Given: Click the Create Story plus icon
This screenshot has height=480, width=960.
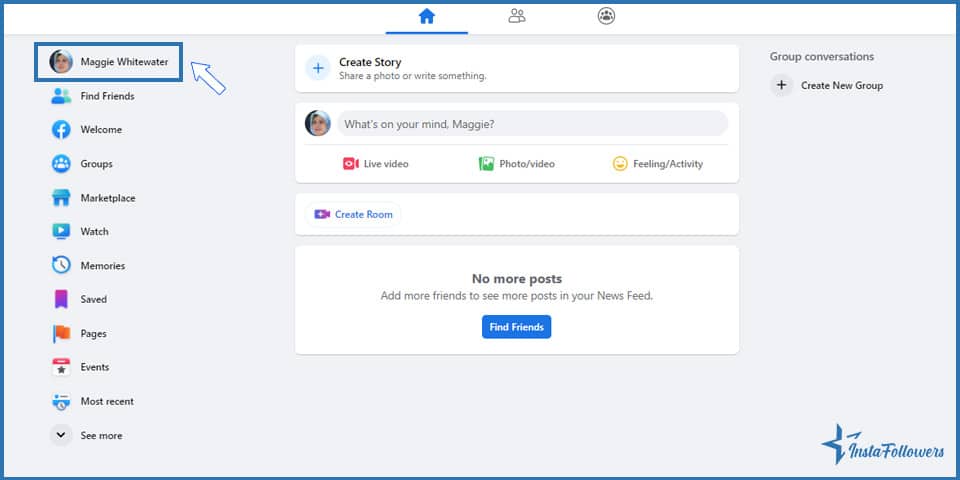Looking at the screenshot, I should tap(318, 68).
